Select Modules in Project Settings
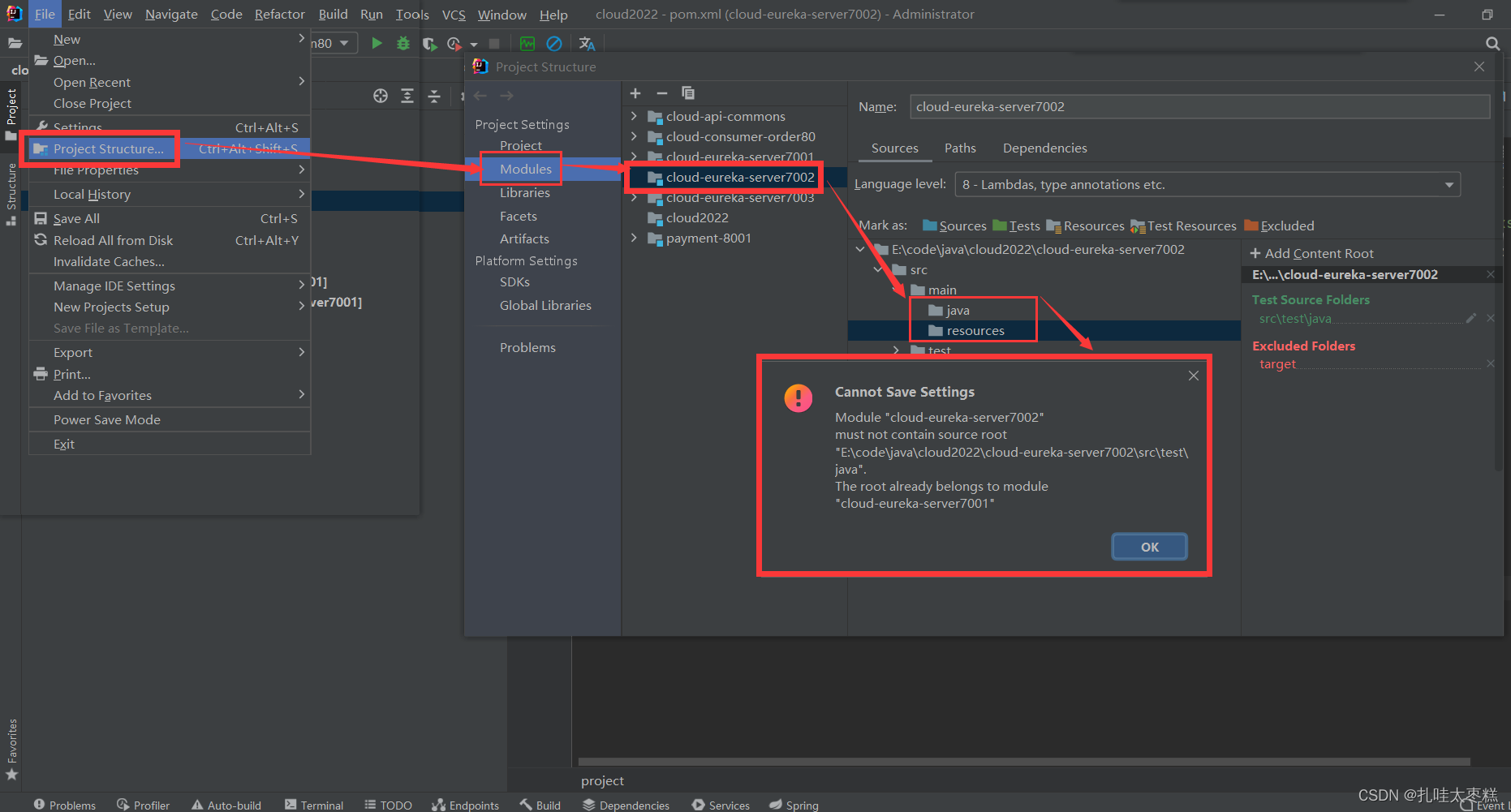This screenshot has width=1511, height=812. click(543, 169)
